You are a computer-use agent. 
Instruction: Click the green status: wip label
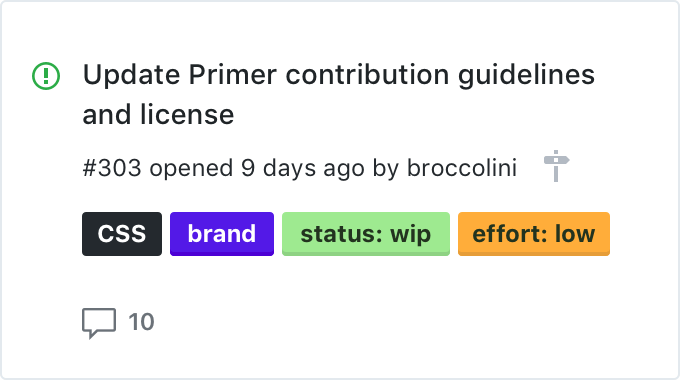click(366, 234)
